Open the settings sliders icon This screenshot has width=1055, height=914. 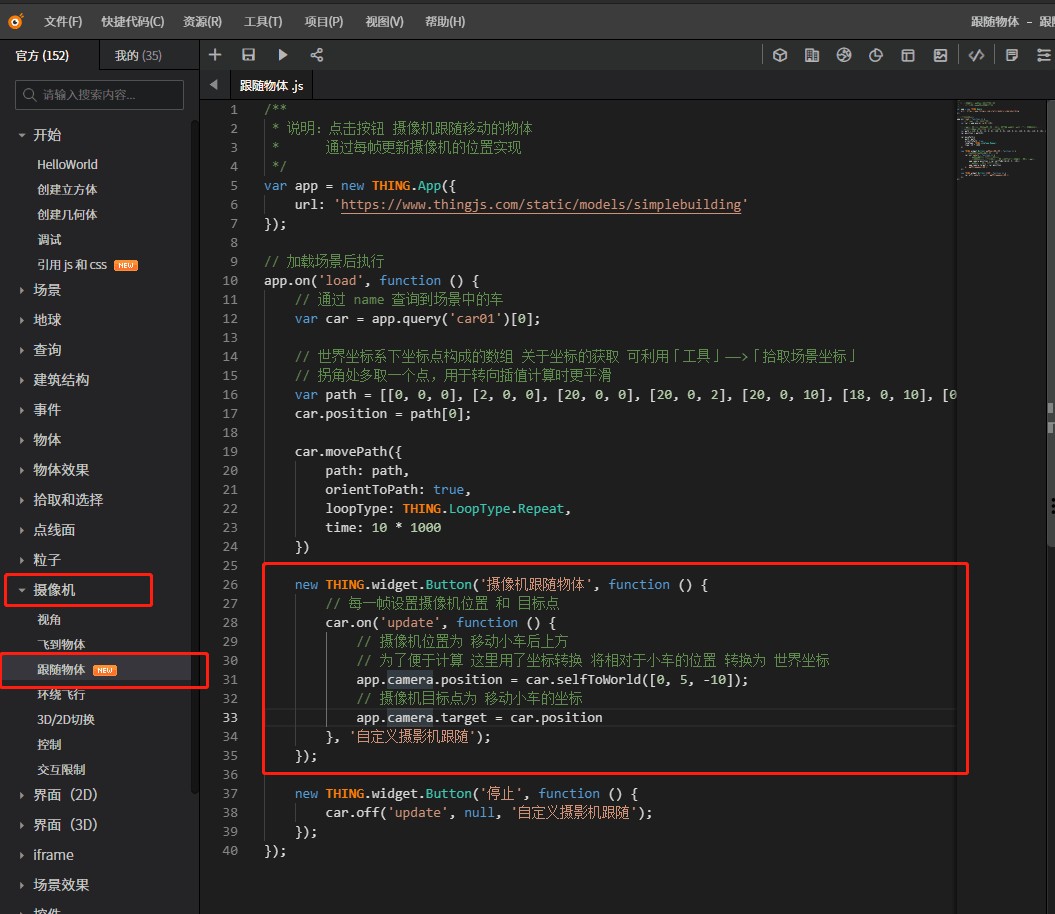(x=1044, y=55)
